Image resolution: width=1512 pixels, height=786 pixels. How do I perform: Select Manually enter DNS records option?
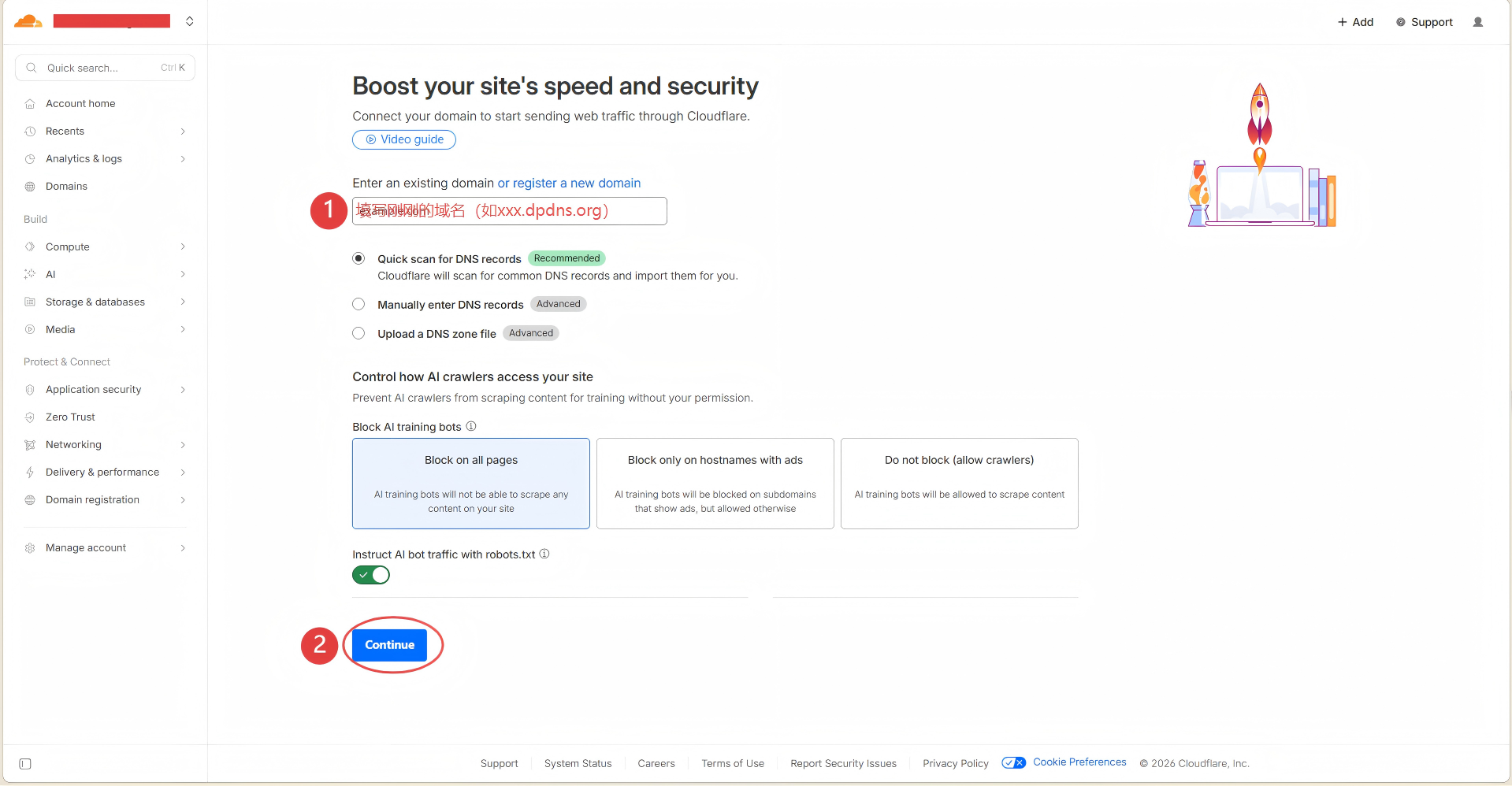coord(358,304)
